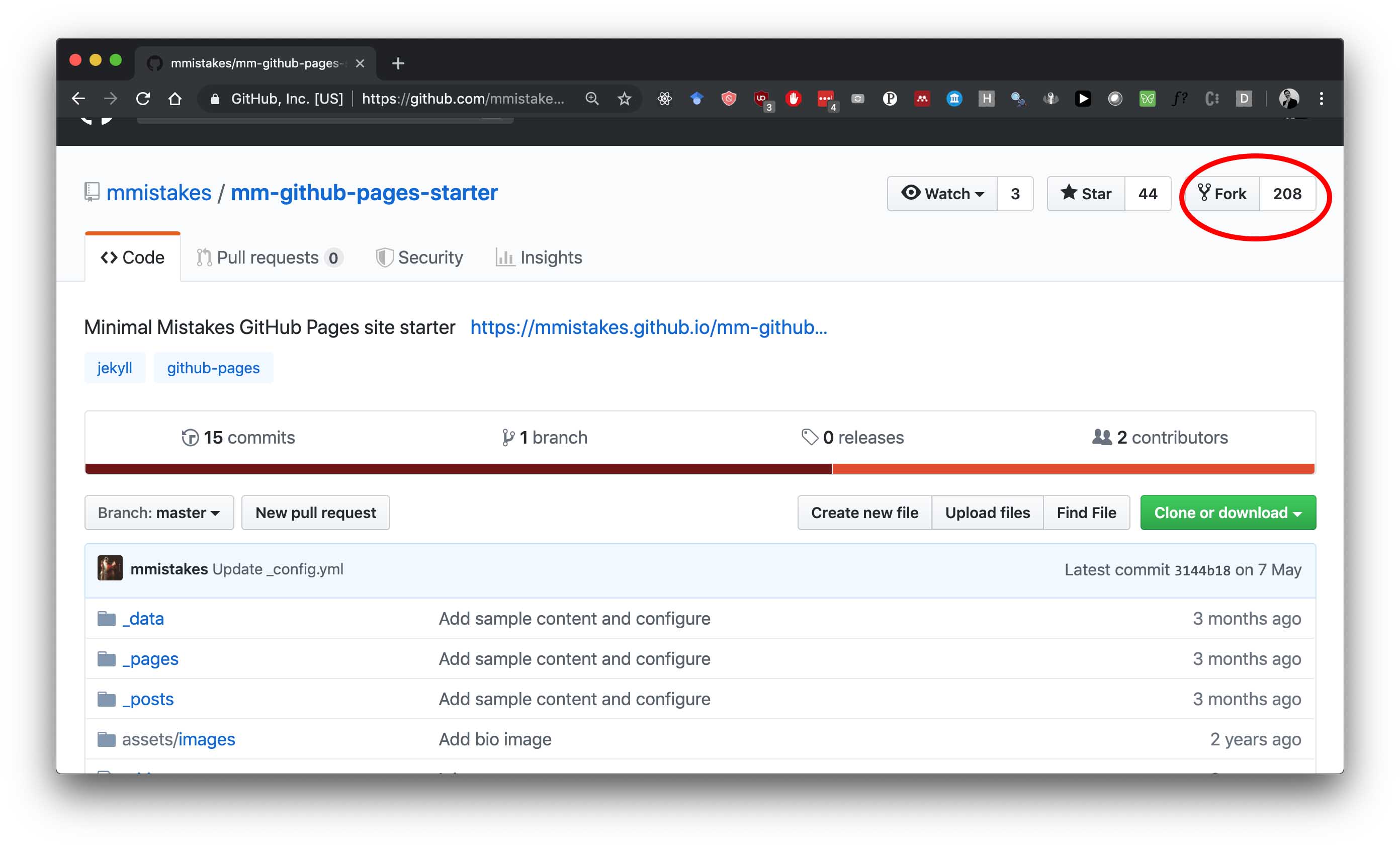The width and height of the screenshot is (1400, 848).
Task: Click the Chrome three-dot menu icon
Action: [x=1322, y=99]
